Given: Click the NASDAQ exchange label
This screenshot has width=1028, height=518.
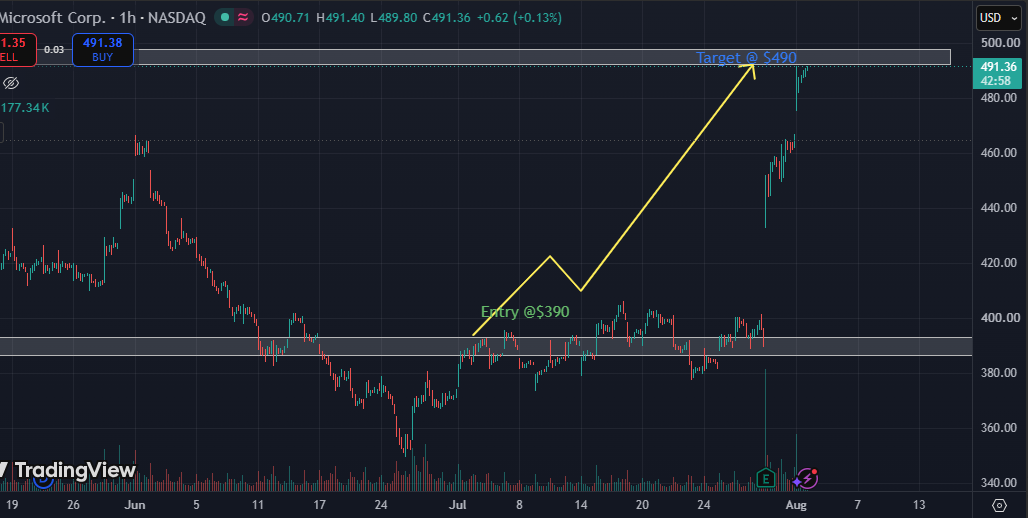Looking at the screenshot, I should (x=176, y=18).
